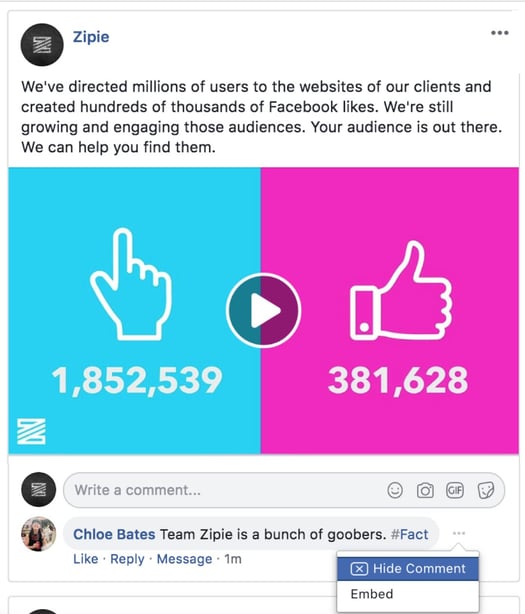Viewport: 525px width, 614px height.
Task: Click the #Fact hashtag link
Action: 410,534
